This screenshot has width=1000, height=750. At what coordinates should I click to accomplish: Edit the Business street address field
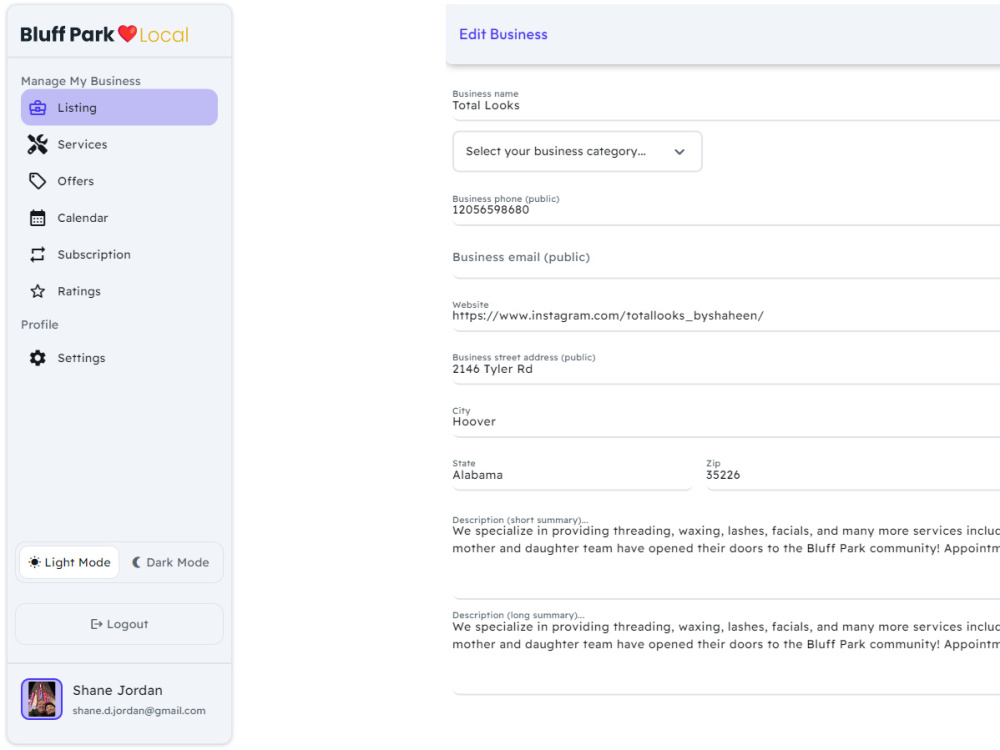[726, 368]
